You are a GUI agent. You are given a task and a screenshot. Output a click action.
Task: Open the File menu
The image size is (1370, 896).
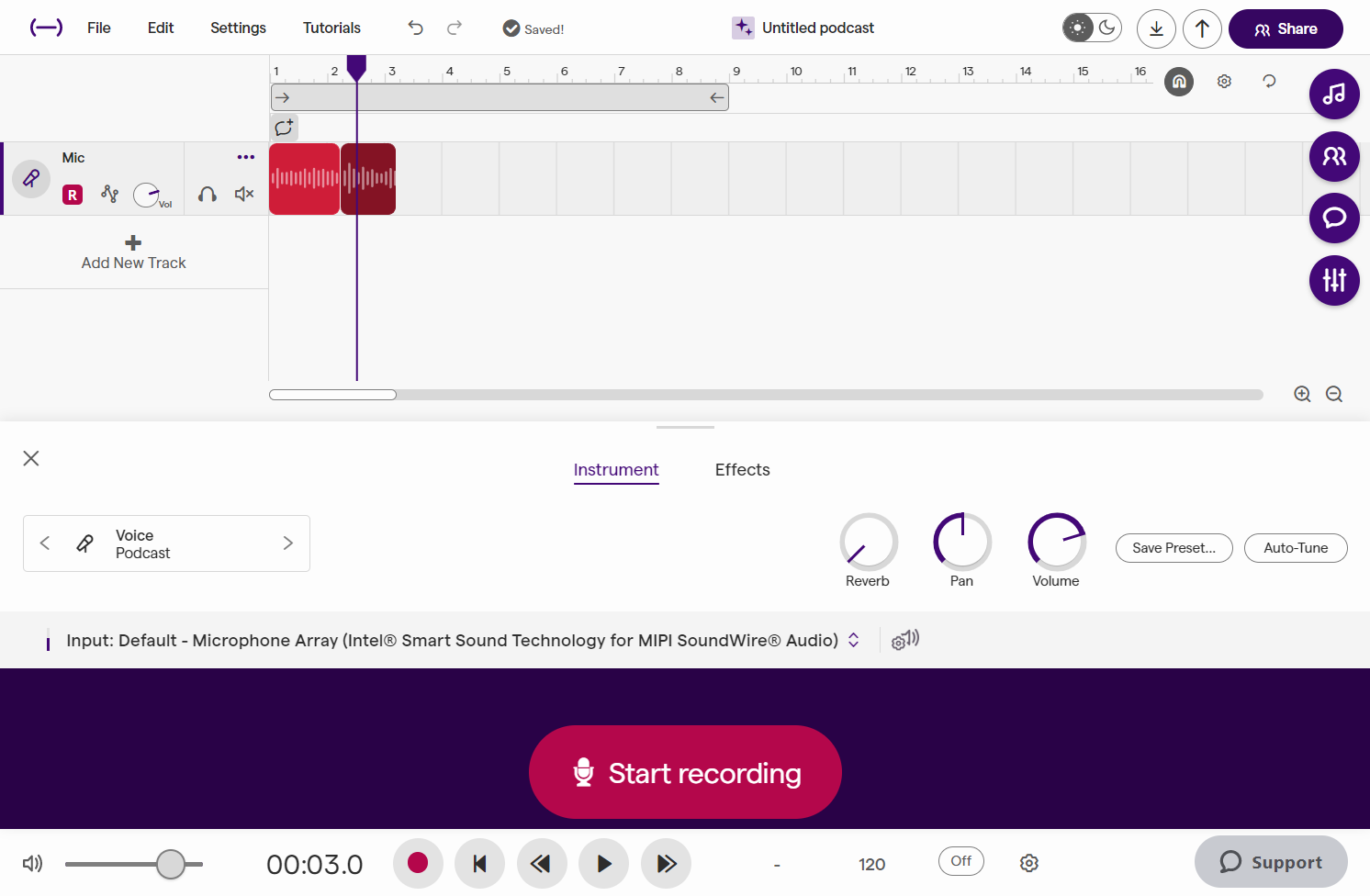99,28
